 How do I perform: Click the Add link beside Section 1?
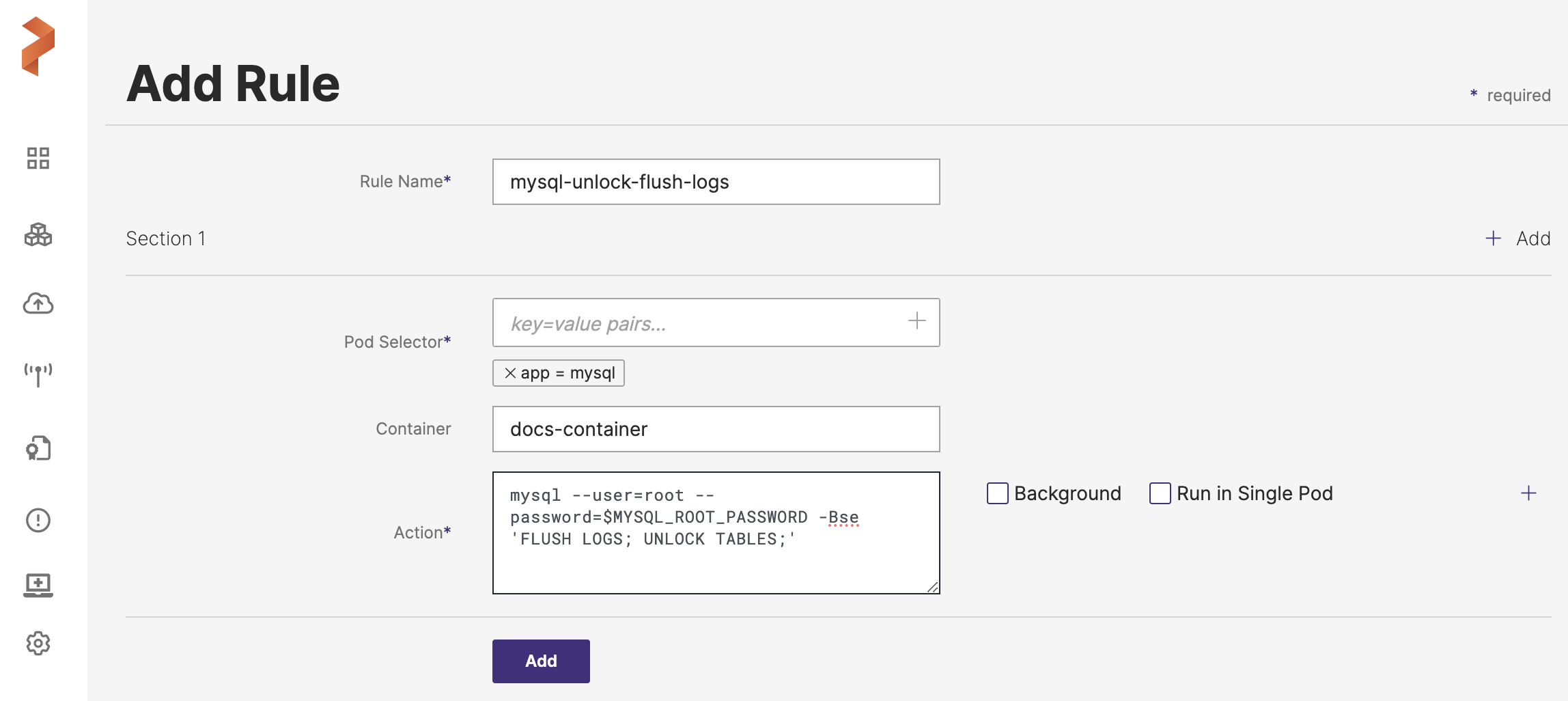click(1519, 238)
